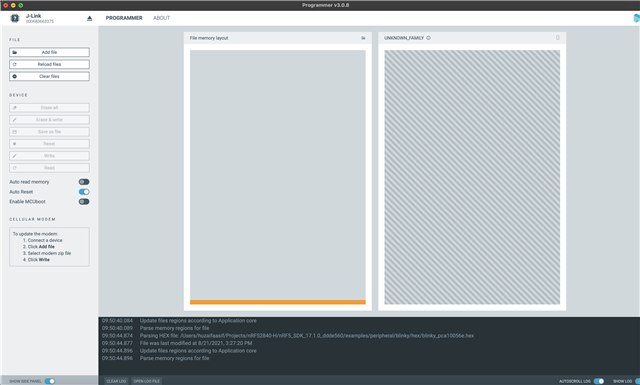This screenshot has width=640, height=385.
Task: Turn off Show Side Panel toggle
Action: pyautogui.click(x=50, y=381)
